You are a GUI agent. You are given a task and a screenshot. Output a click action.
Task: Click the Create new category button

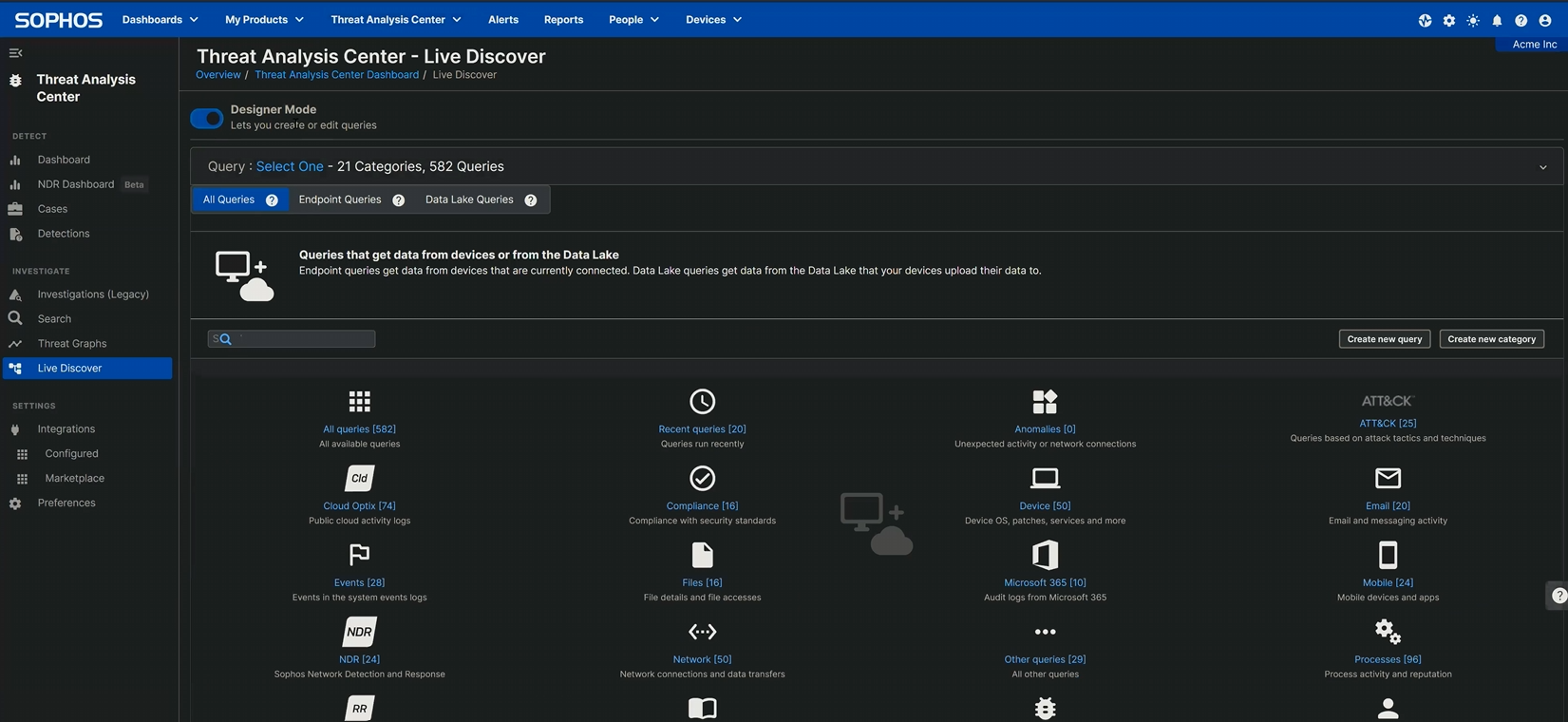(x=1491, y=339)
